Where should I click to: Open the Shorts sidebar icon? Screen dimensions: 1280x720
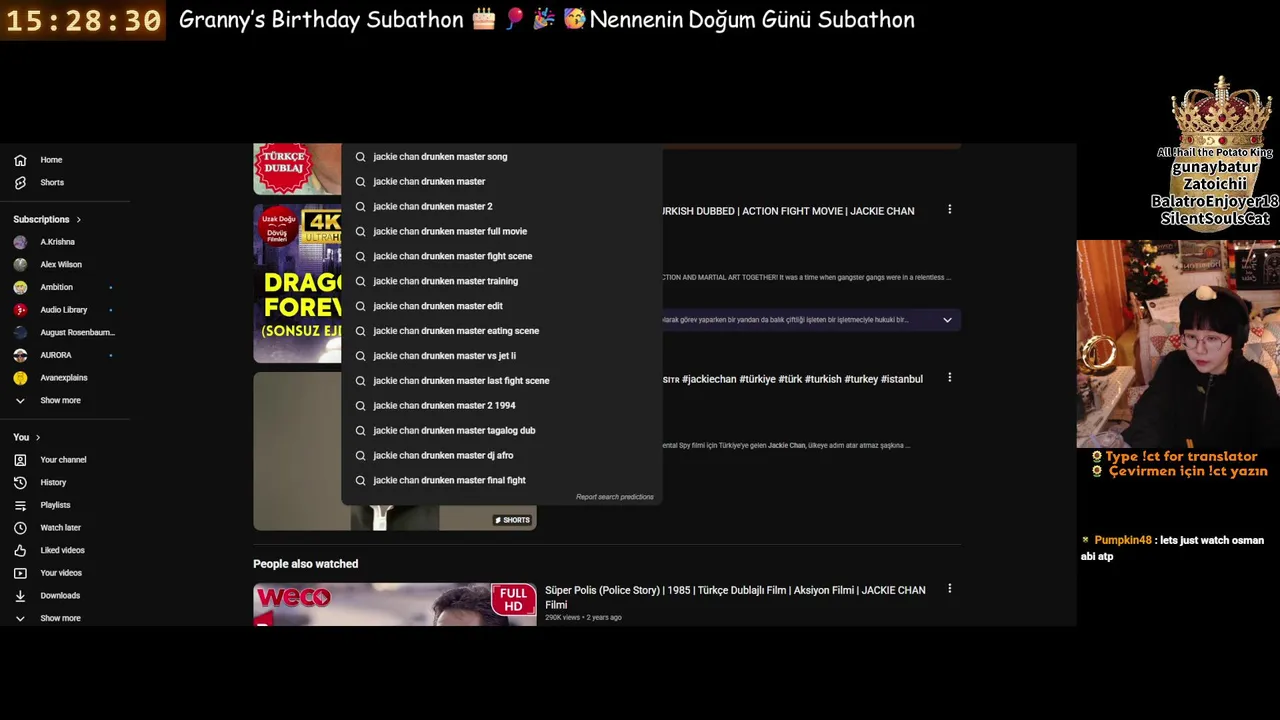[20, 183]
